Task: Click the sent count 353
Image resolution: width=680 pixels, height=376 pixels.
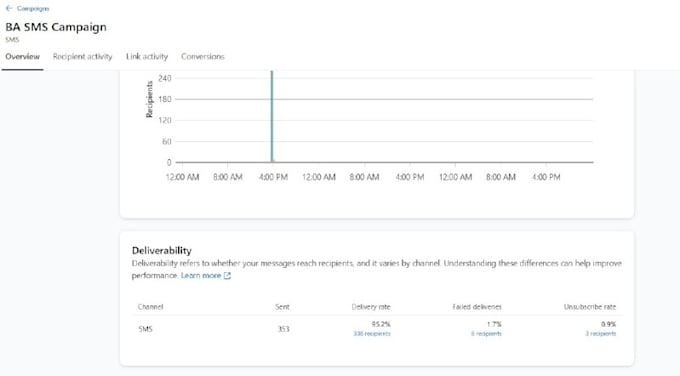Action: [283, 329]
